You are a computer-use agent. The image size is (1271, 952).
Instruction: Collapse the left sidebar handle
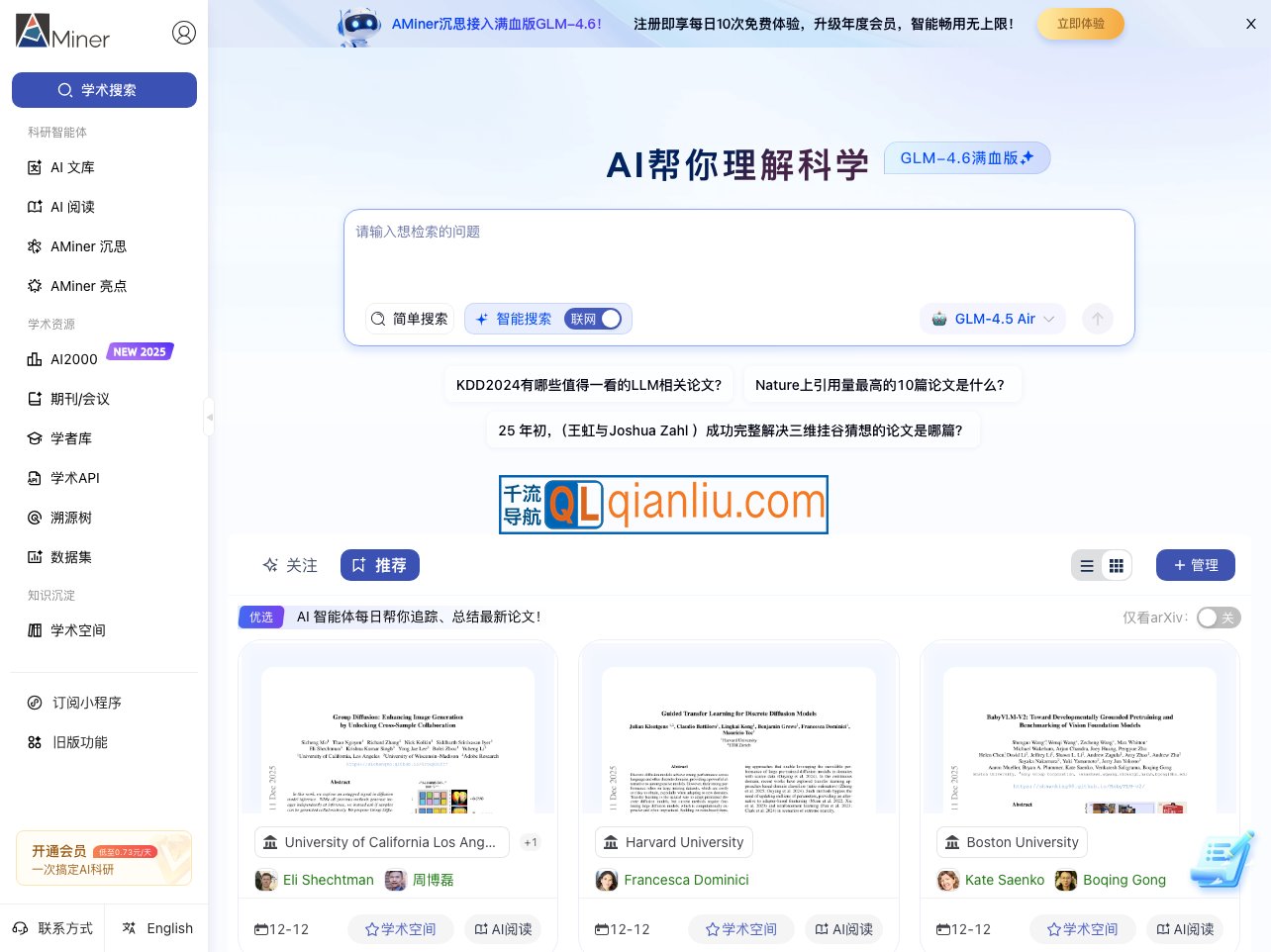[209, 417]
